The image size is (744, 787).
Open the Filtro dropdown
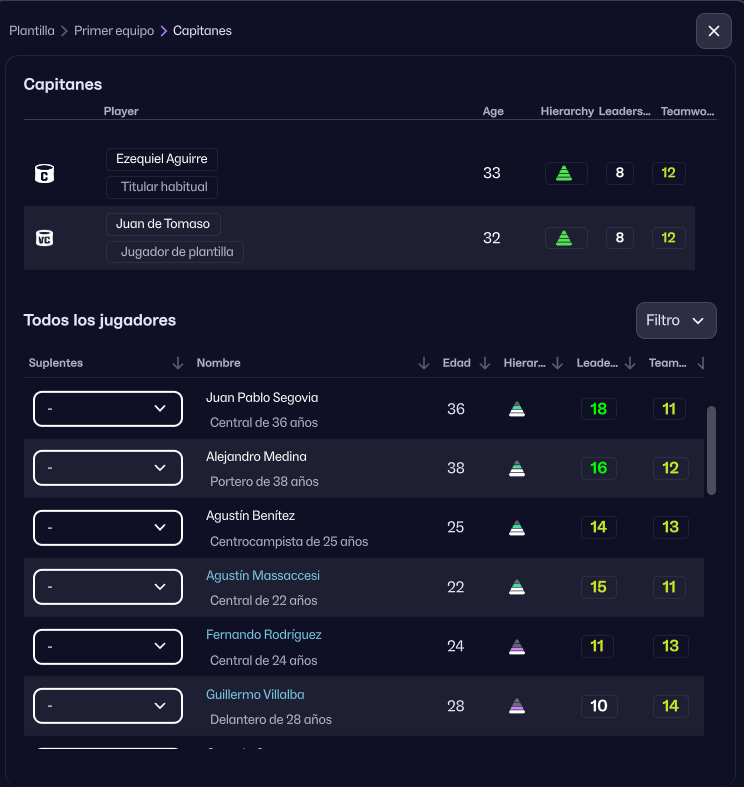(676, 320)
